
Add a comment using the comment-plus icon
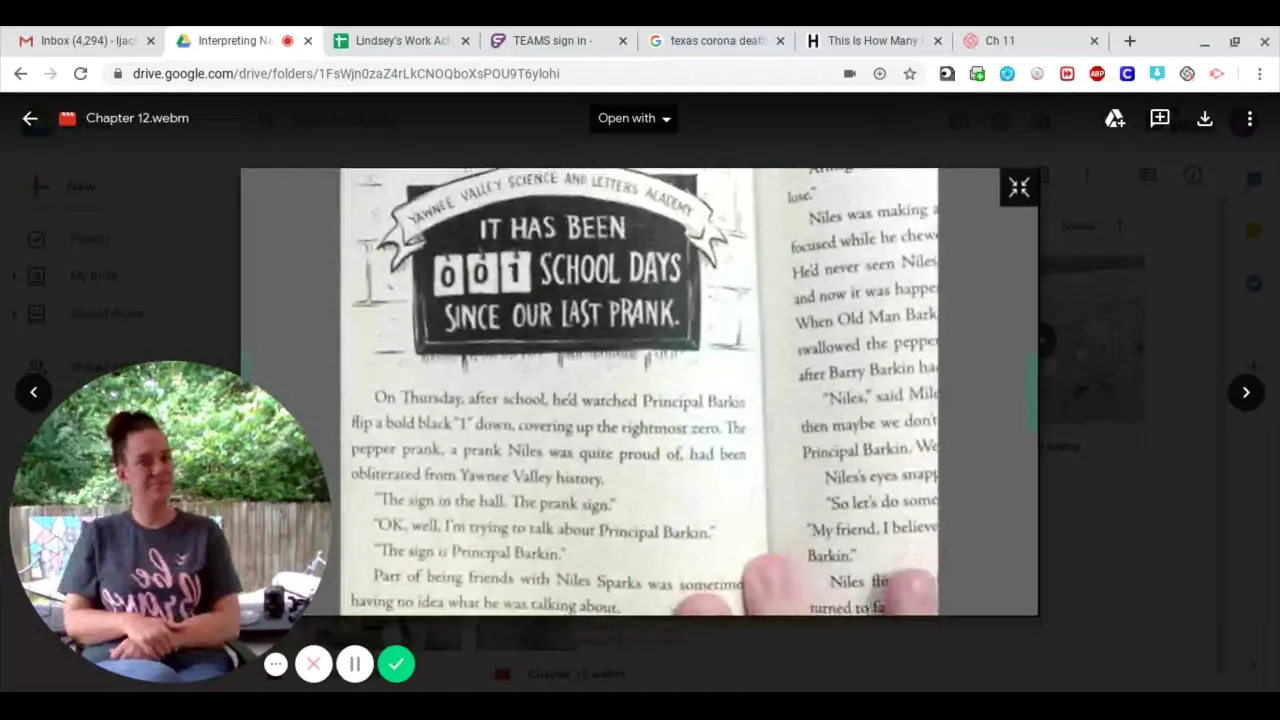[x=1160, y=118]
